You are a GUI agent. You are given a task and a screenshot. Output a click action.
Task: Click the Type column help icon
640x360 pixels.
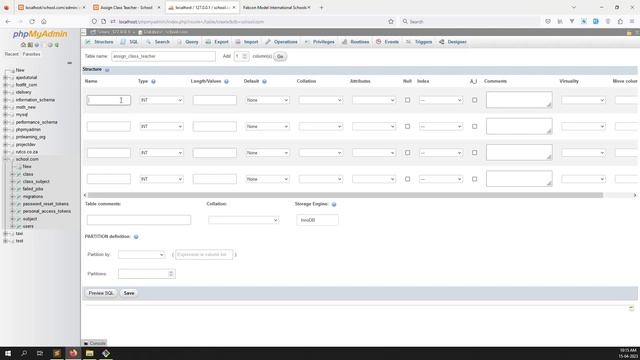tap(153, 82)
